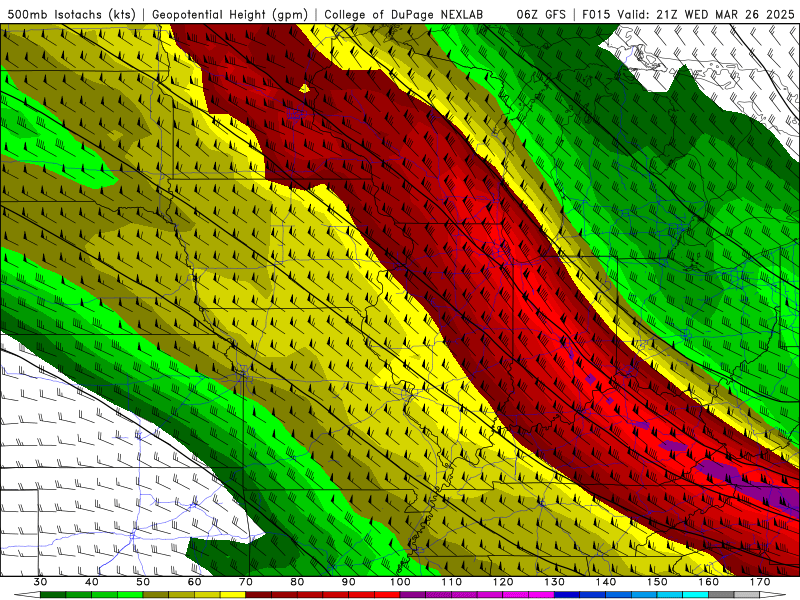Pick the dark green color bar segment after 30
Screen dimensions: 800x600
click(x=53, y=595)
